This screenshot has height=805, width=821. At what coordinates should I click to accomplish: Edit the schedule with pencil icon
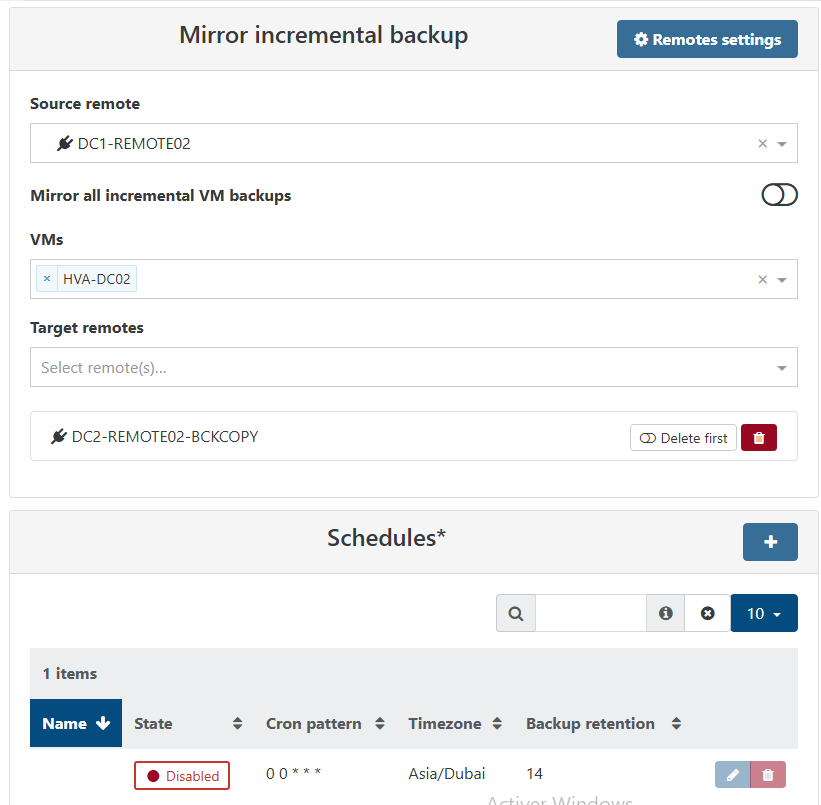[732, 775]
